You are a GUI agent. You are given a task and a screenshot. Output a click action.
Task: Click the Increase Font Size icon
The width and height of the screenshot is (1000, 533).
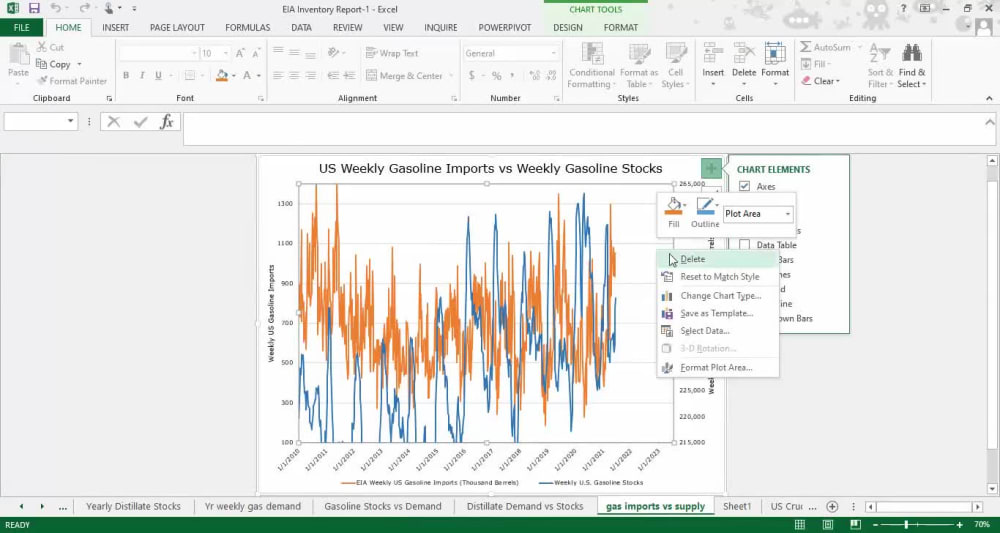click(x=240, y=54)
